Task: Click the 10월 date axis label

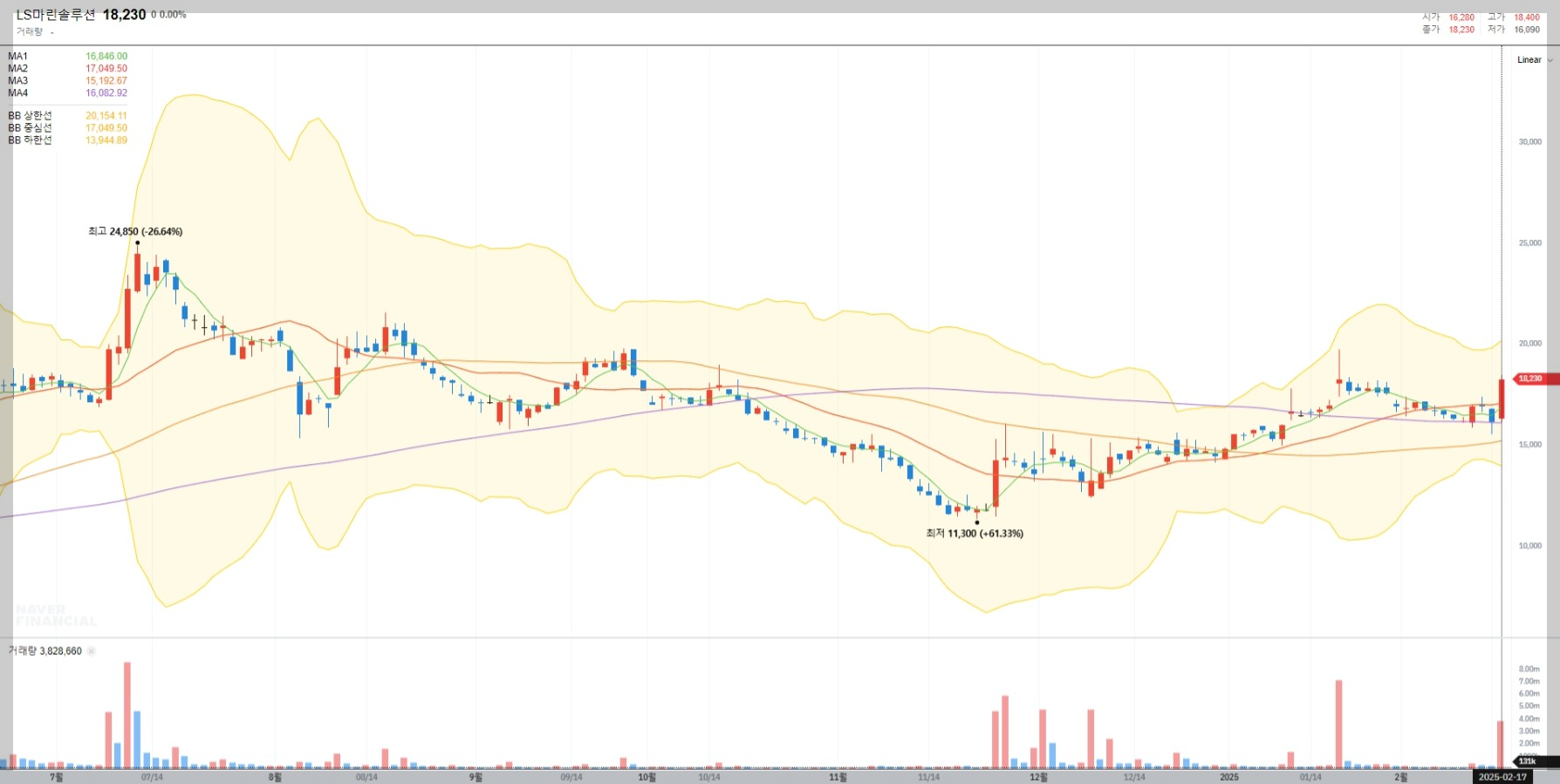Action: coord(647,777)
